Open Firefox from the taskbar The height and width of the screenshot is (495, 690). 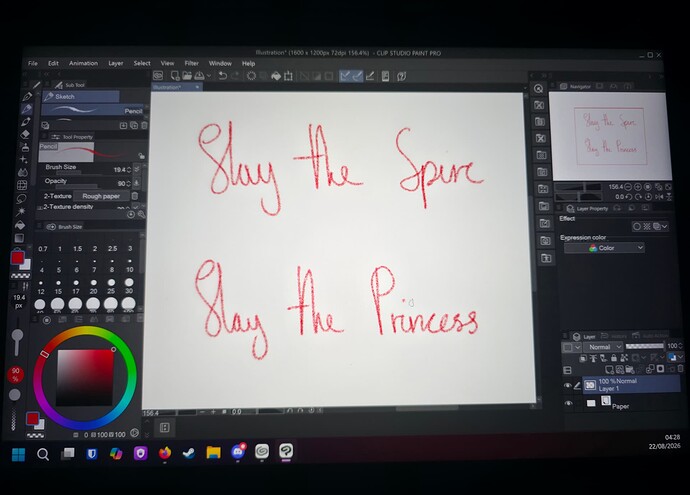click(165, 453)
